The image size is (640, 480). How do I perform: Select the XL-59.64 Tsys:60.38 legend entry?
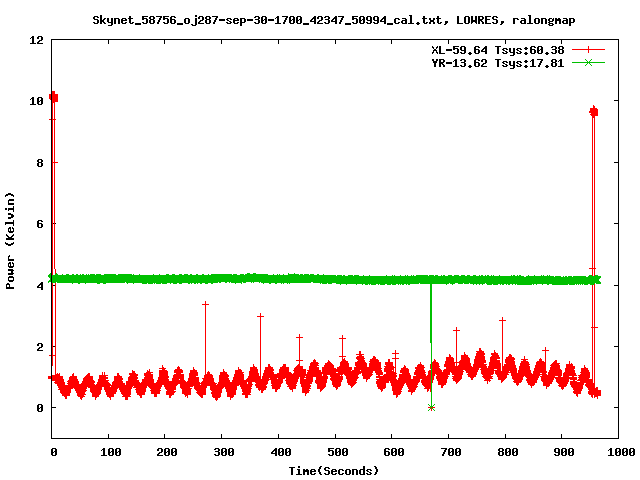[498, 50]
